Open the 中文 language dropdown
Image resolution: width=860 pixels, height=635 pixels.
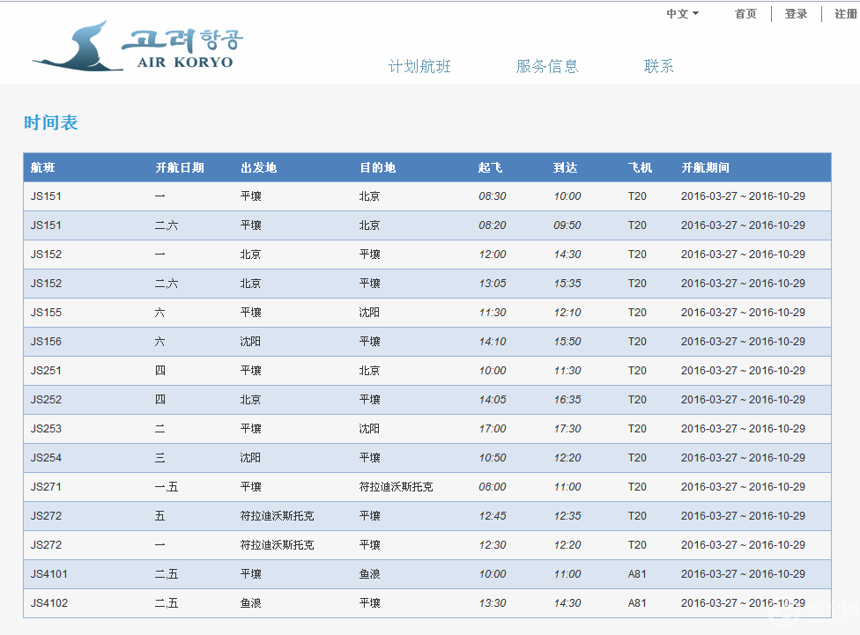click(682, 14)
